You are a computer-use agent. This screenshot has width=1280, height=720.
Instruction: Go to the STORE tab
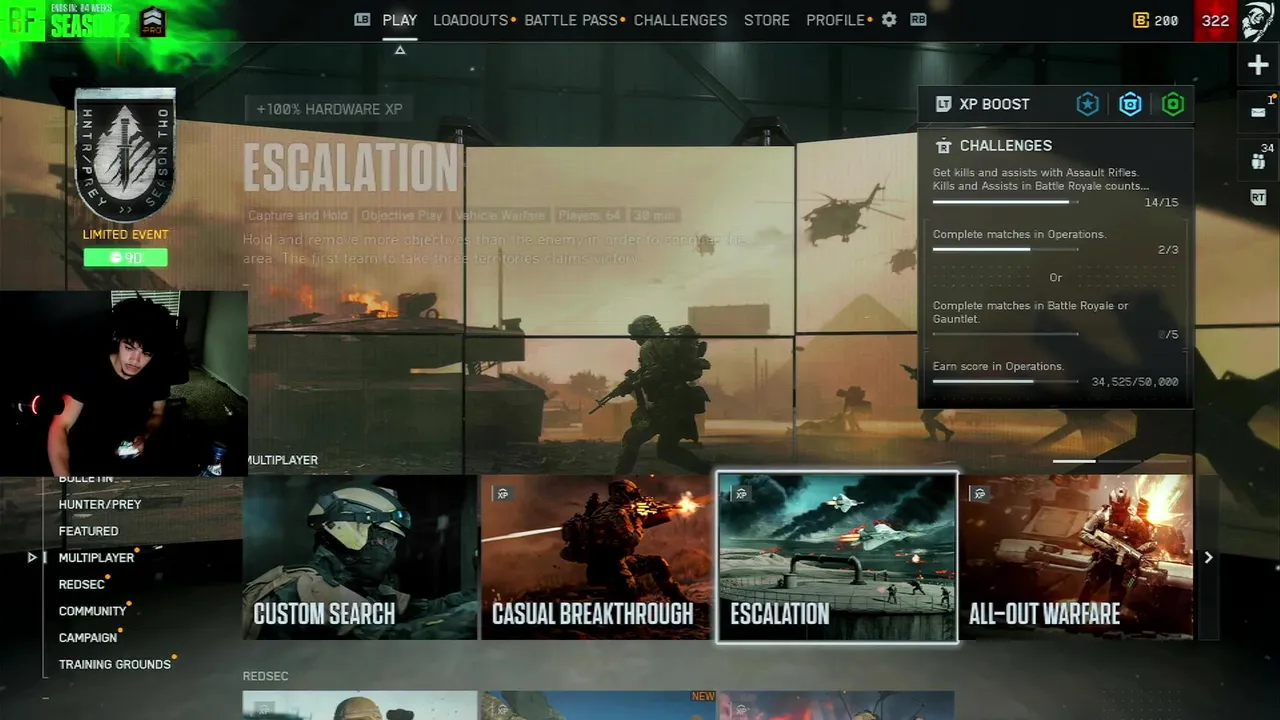(x=767, y=20)
